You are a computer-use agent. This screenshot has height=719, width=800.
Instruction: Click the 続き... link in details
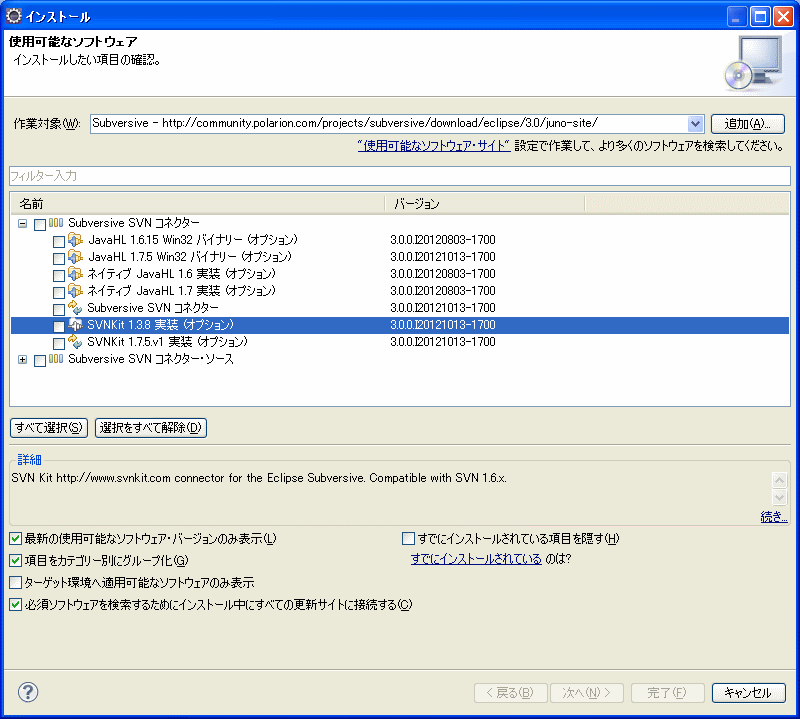click(x=773, y=516)
